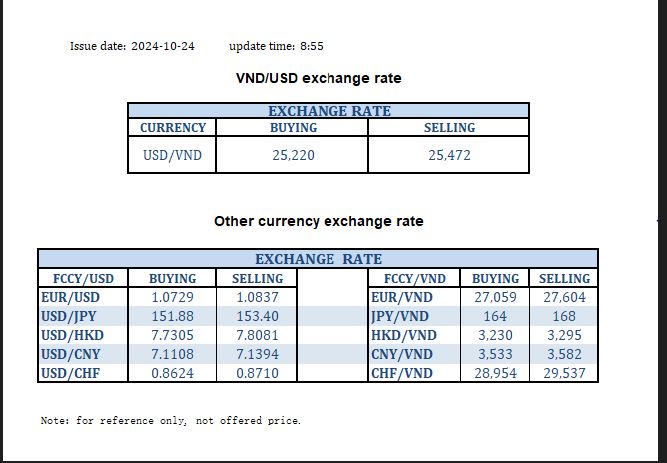Image resolution: width=667 pixels, height=463 pixels.
Task: Click the issue date 2024-10-24 text
Action: click(x=161, y=46)
